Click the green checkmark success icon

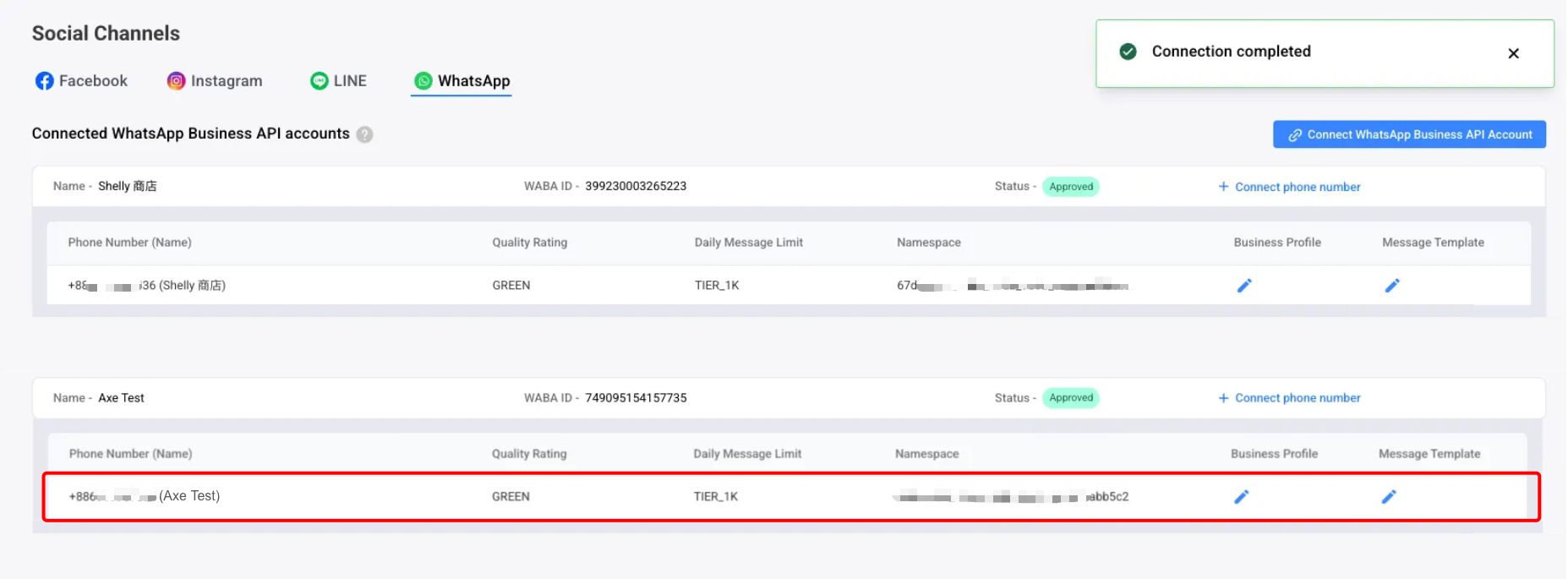pyautogui.click(x=1128, y=52)
